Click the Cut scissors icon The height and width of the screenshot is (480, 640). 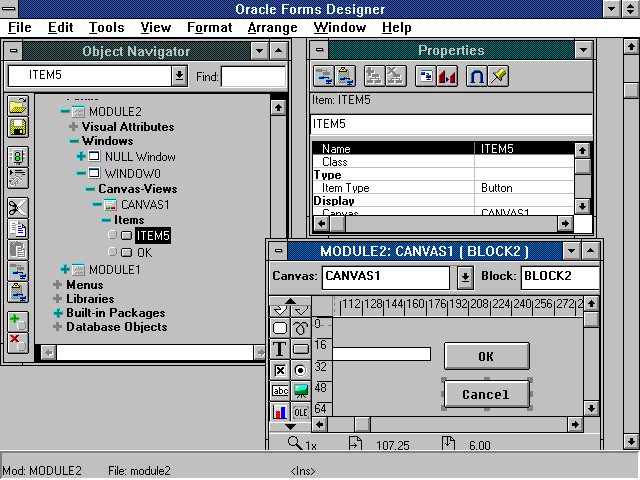17,207
